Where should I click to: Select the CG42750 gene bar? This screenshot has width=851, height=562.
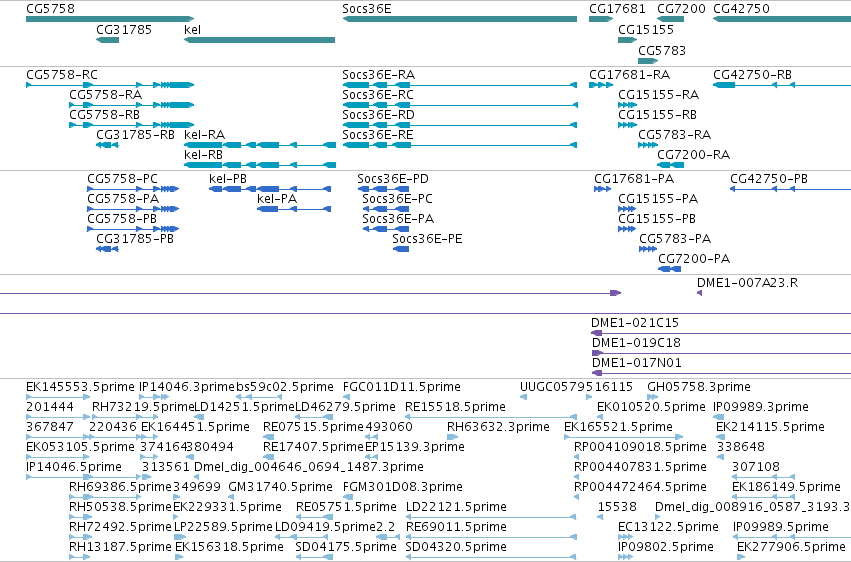pos(782,19)
